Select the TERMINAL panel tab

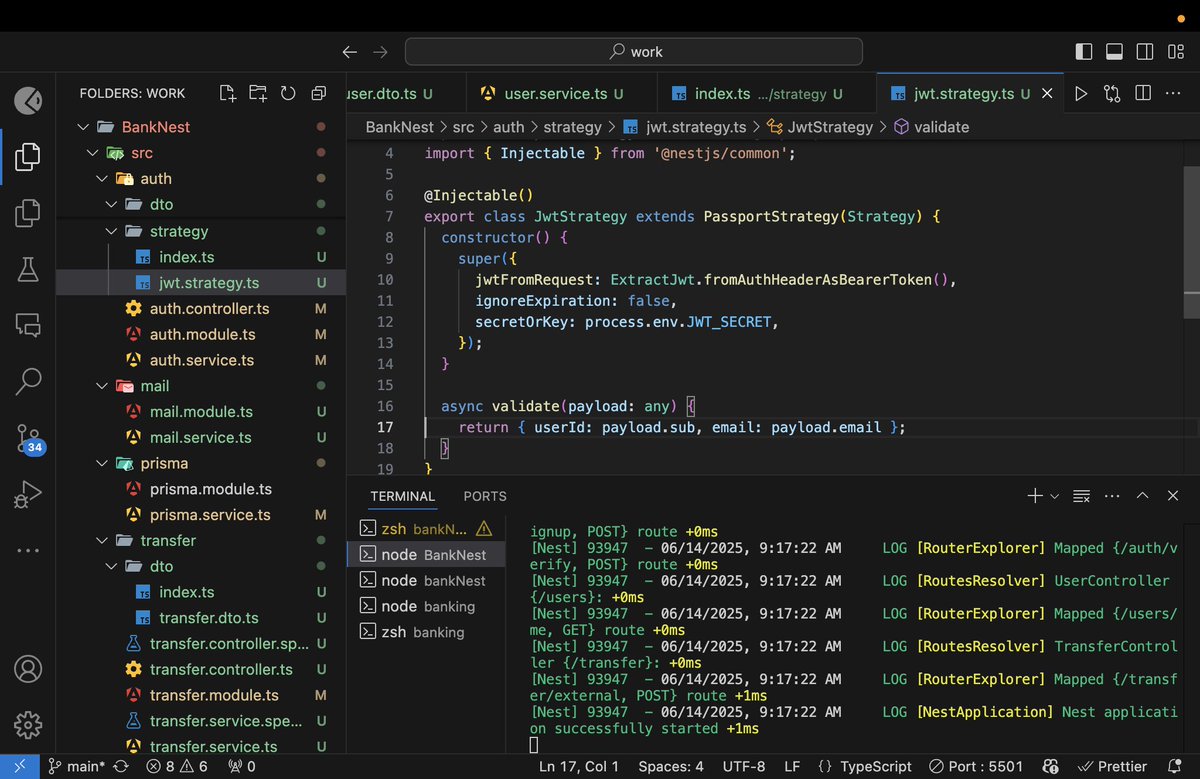(403, 496)
